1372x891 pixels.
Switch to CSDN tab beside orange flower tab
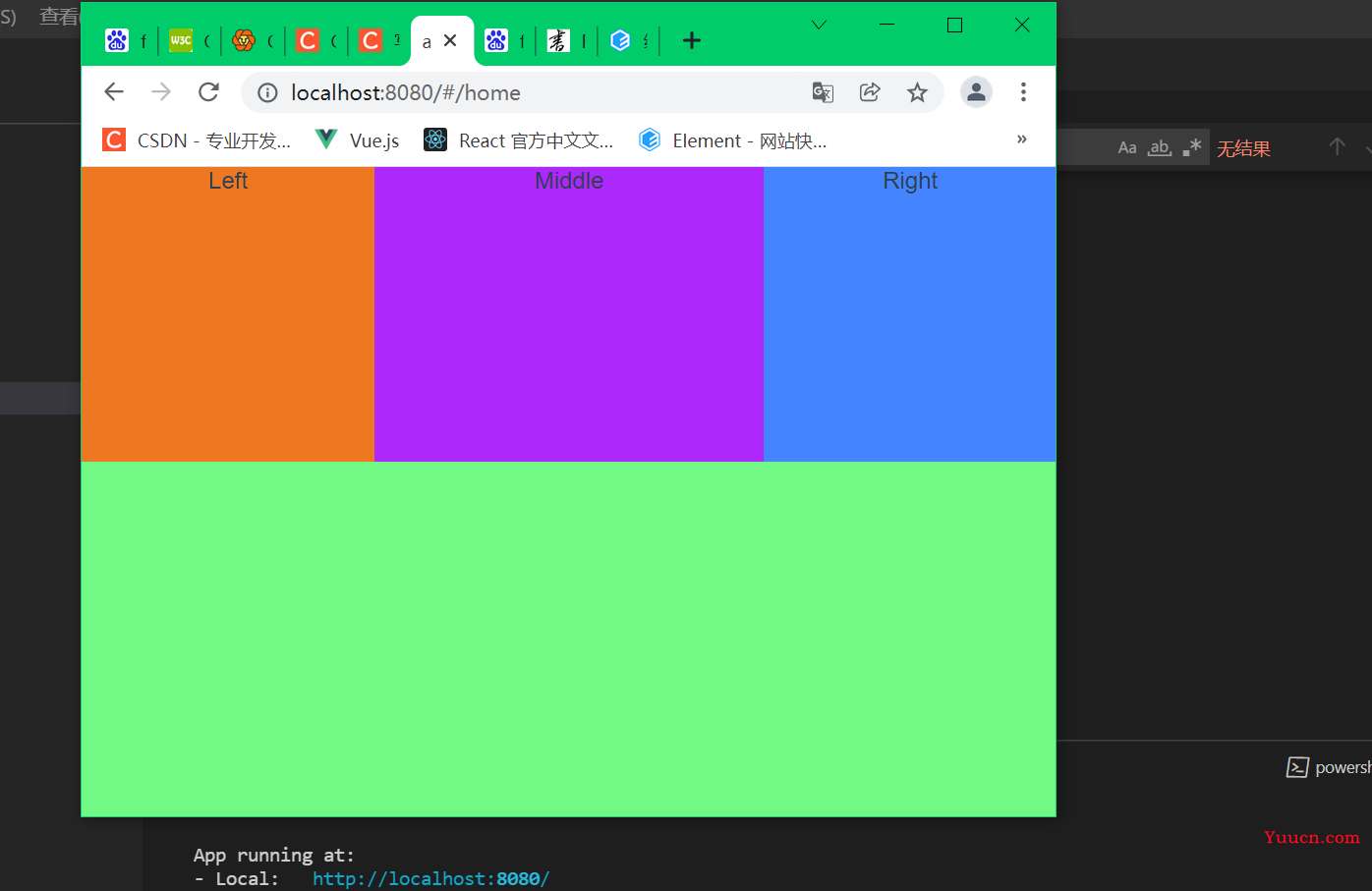coord(314,40)
